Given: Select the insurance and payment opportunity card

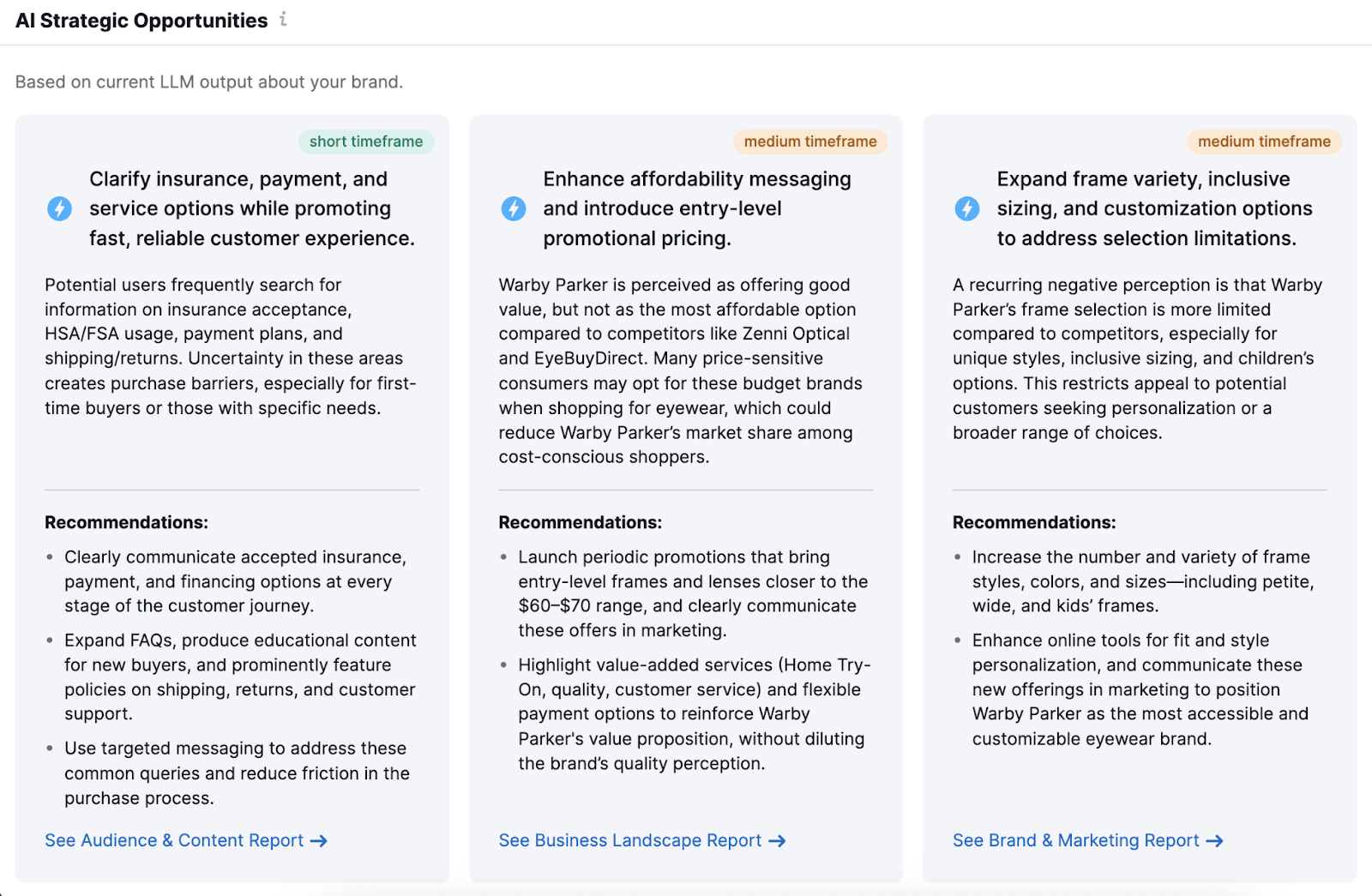Looking at the screenshot, I should point(232,497).
